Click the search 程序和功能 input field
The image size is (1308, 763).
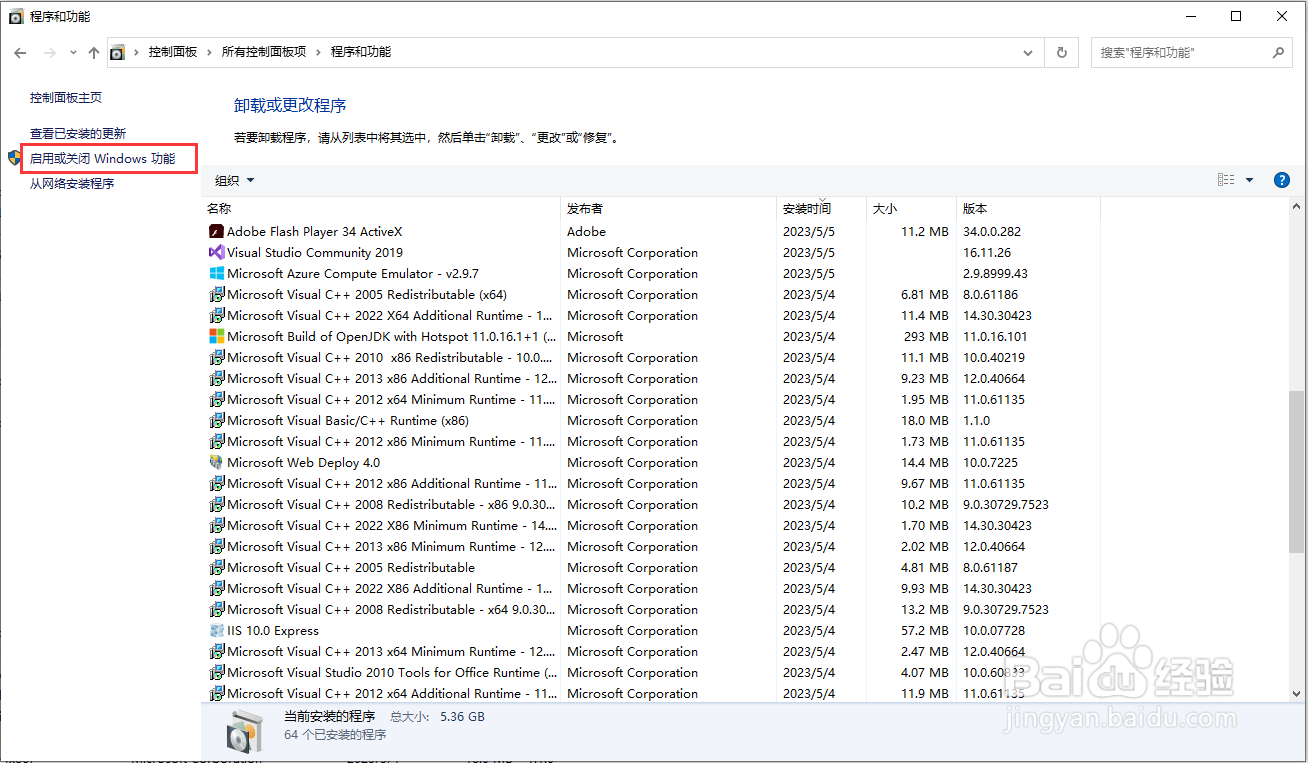1182,52
